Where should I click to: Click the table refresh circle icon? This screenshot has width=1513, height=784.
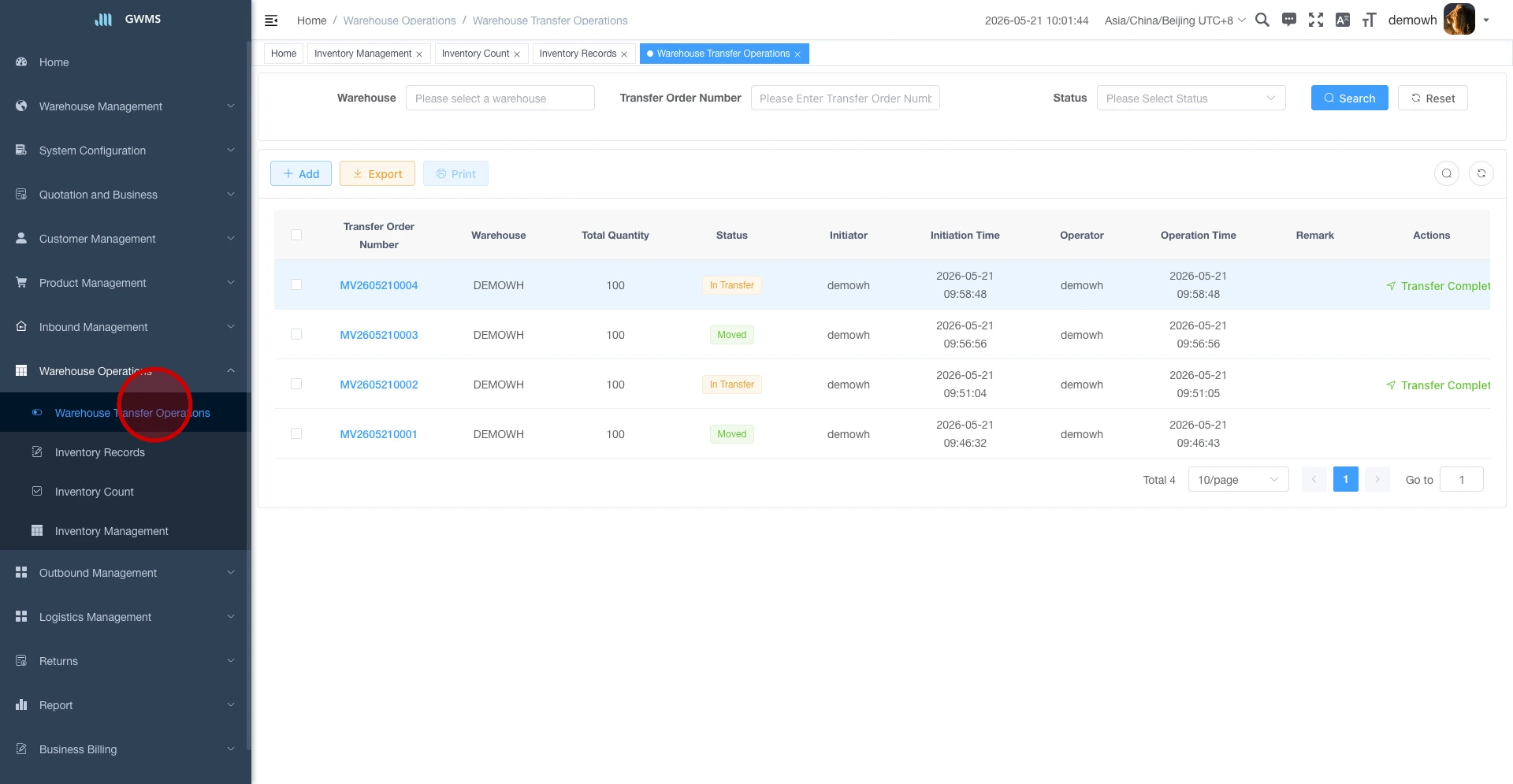pyautogui.click(x=1481, y=173)
